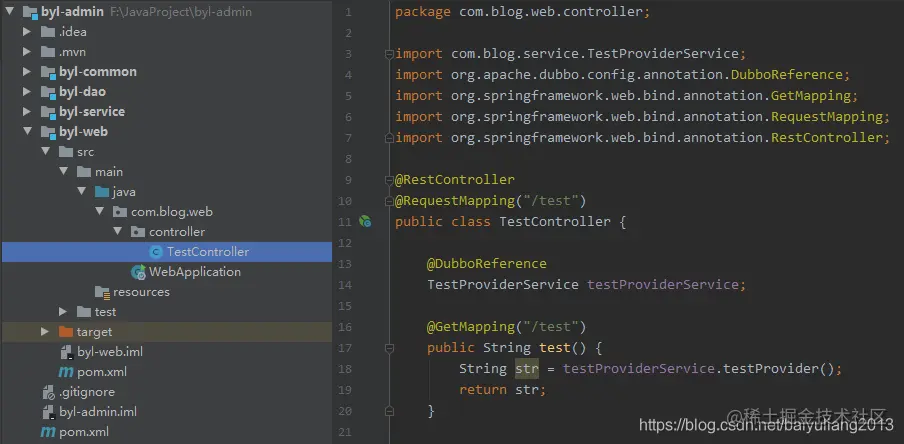Image resolution: width=904 pixels, height=444 pixels.
Task: Click the @RestController annotation on line 9
Action: pyautogui.click(x=455, y=180)
